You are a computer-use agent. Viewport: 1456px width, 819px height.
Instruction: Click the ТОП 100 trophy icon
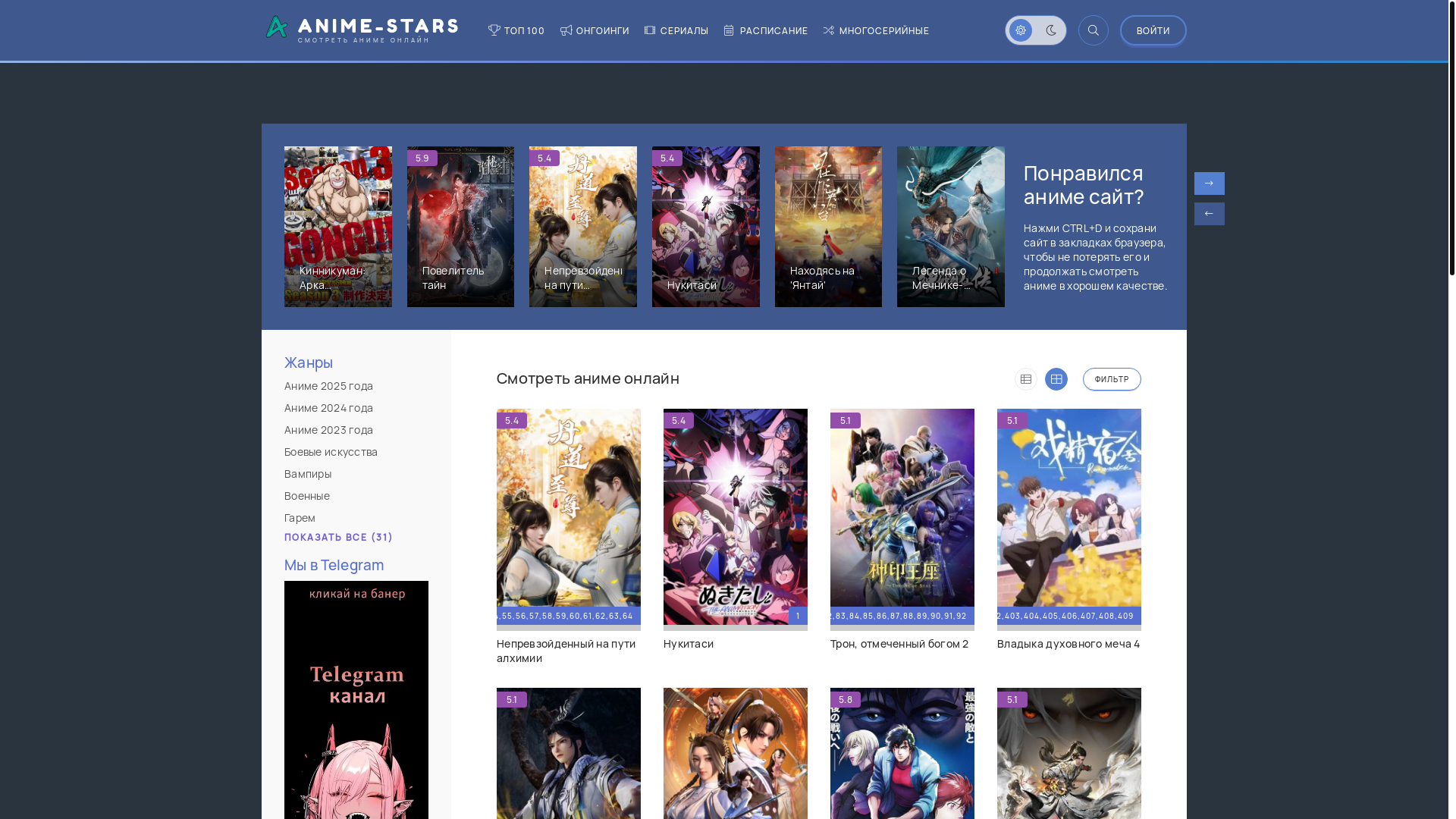[x=494, y=30]
